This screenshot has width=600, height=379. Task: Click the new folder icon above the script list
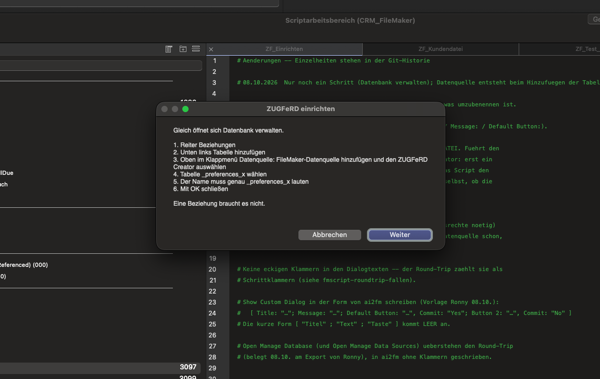tap(183, 49)
